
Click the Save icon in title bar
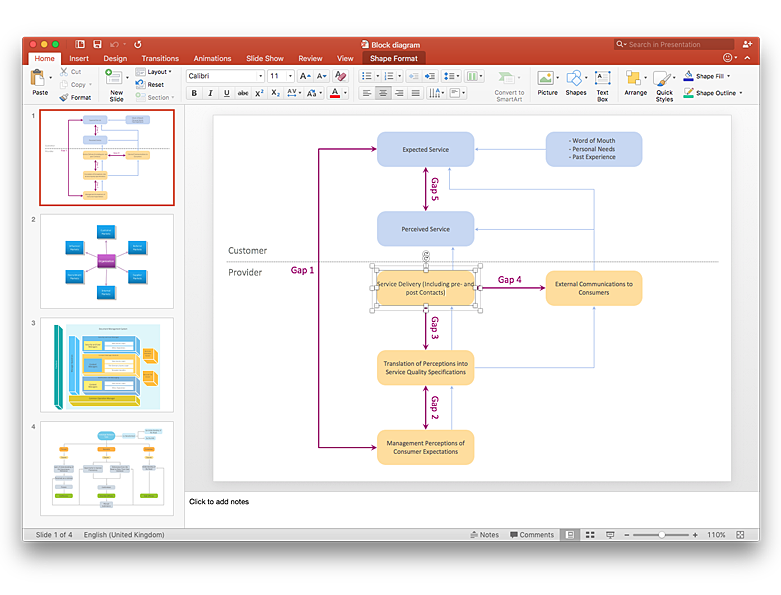[97, 44]
